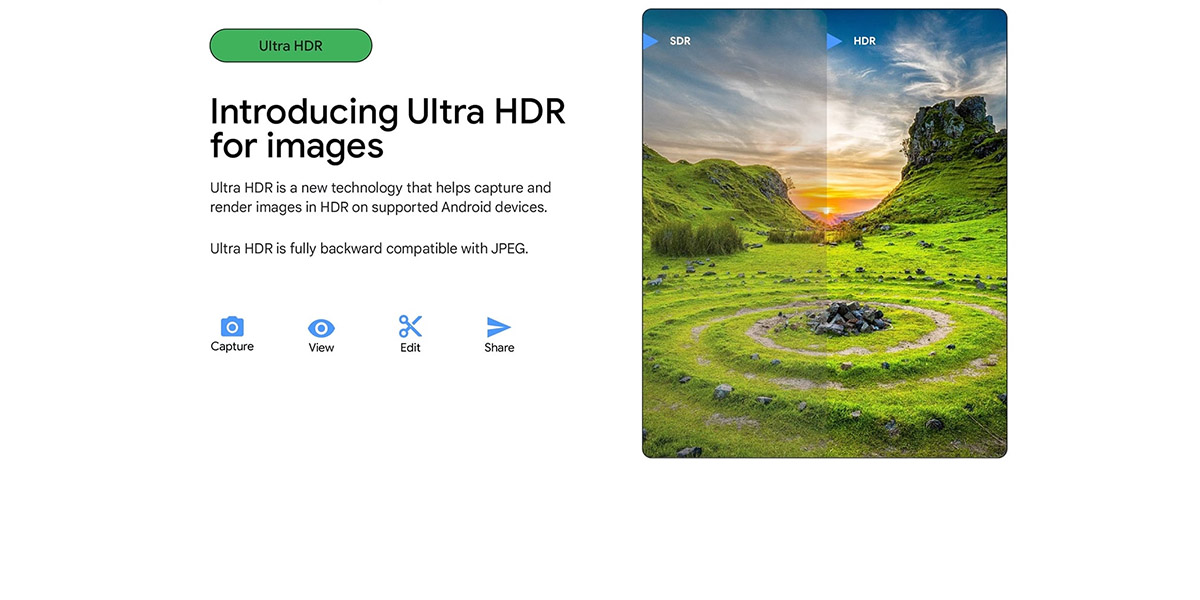Expand details under the HDR label
The height and width of the screenshot is (600, 1200).
pyautogui.click(x=866, y=40)
